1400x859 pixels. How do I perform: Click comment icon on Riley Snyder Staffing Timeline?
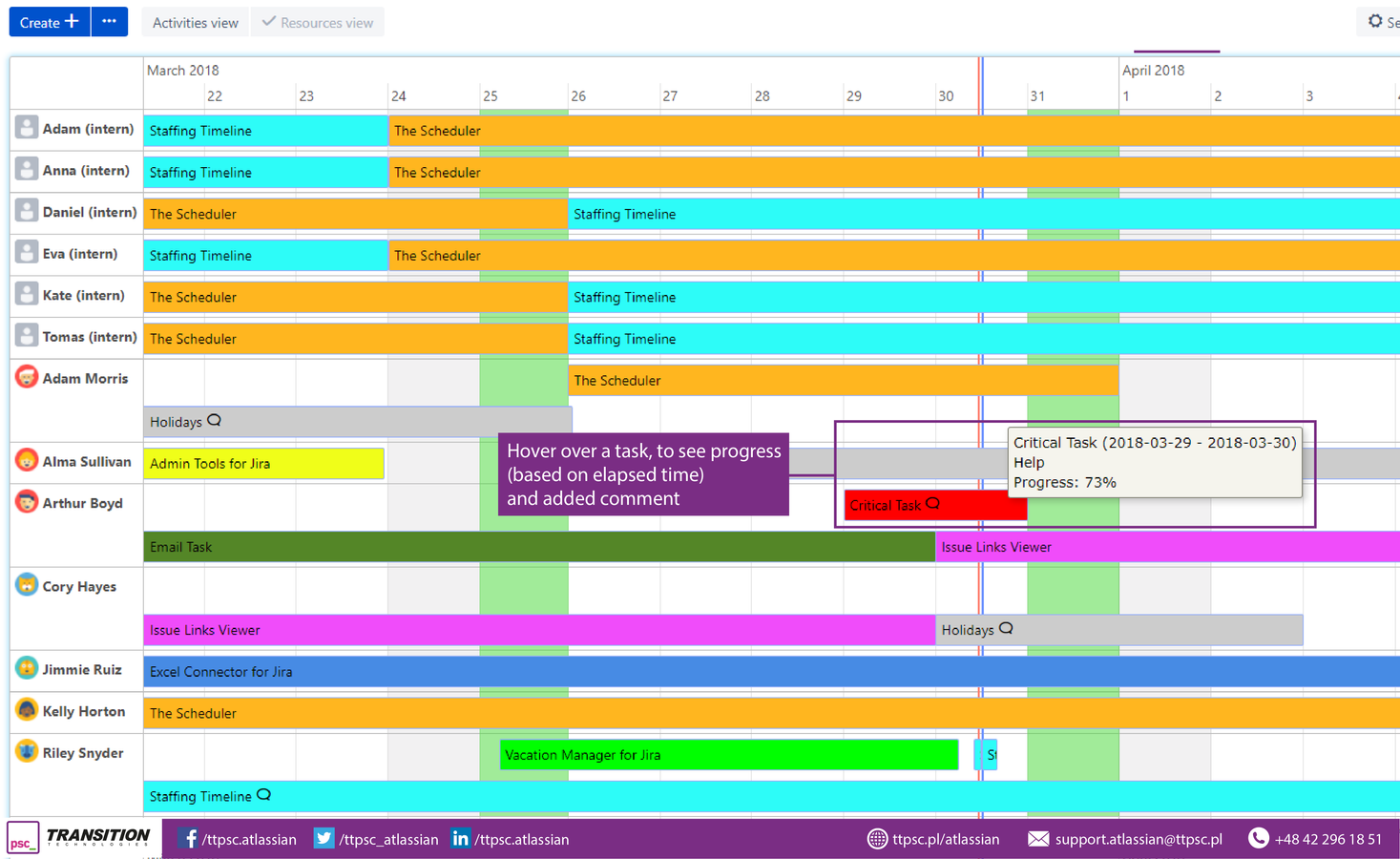point(264,794)
